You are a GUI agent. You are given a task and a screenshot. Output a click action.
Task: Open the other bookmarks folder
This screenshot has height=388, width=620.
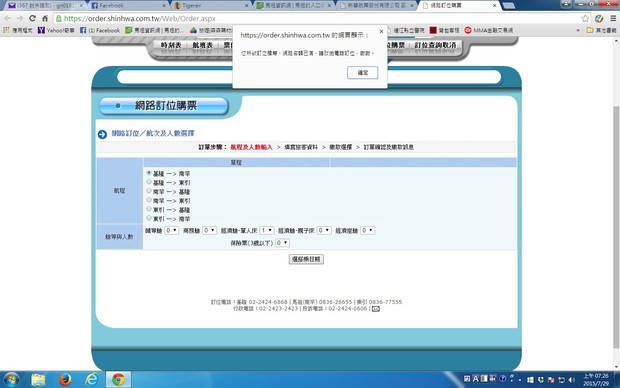pos(601,30)
